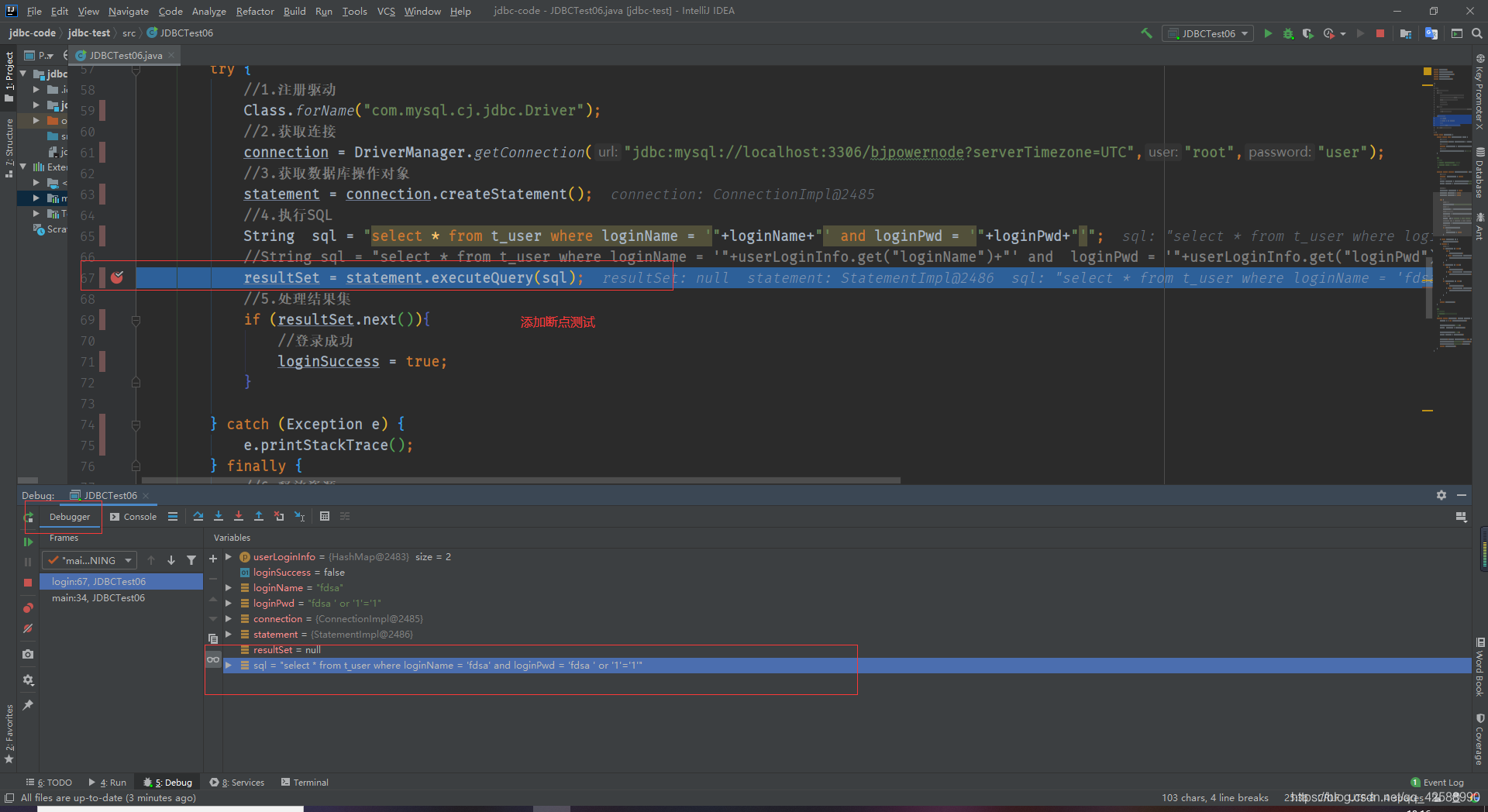Open View Breakpoints from debug sidebar
1488x812 pixels.
(x=28, y=608)
